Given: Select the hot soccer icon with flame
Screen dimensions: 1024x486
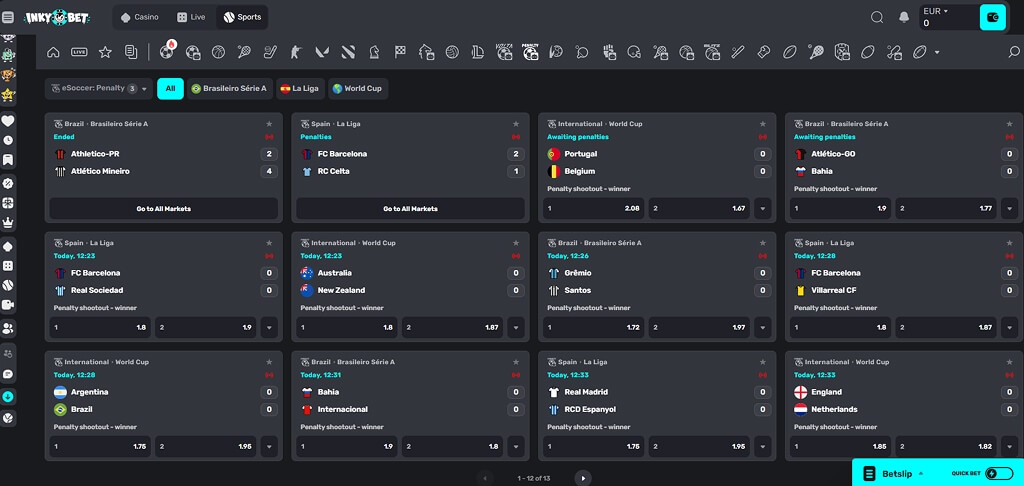Looking at the screenshot, I should coord(167,51).
